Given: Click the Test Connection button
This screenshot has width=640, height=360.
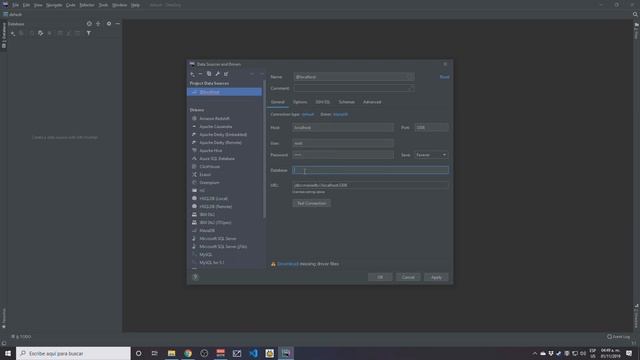Looking at the screenshot, I should 311,203.
